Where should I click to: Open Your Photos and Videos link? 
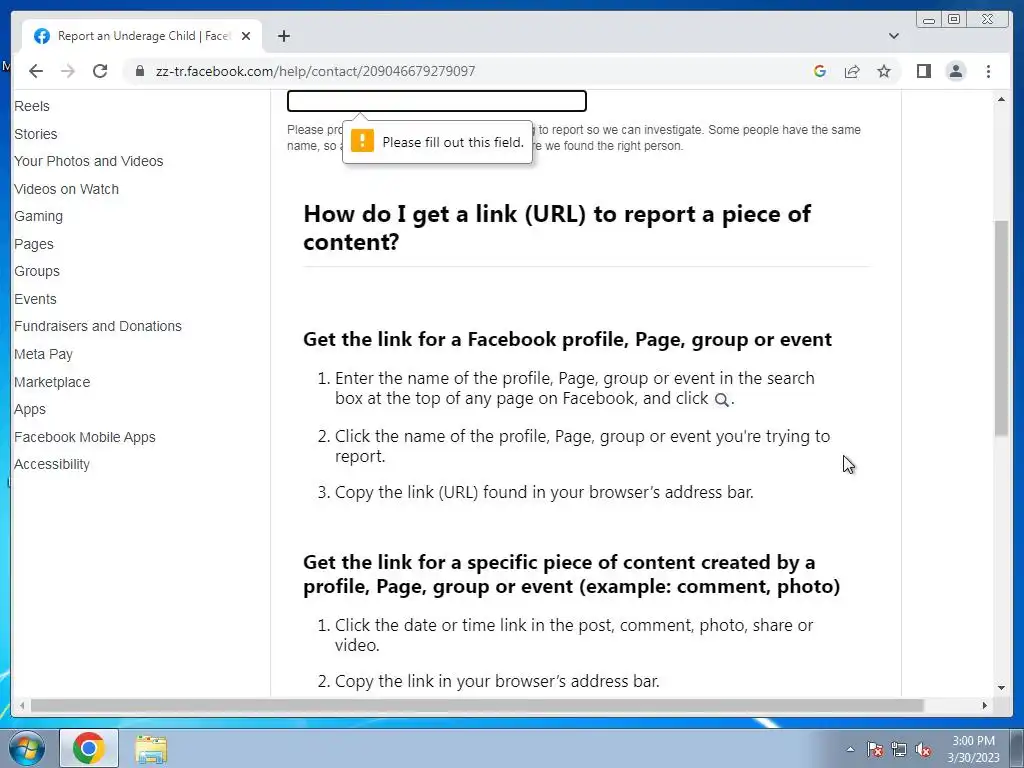point(89,161)
